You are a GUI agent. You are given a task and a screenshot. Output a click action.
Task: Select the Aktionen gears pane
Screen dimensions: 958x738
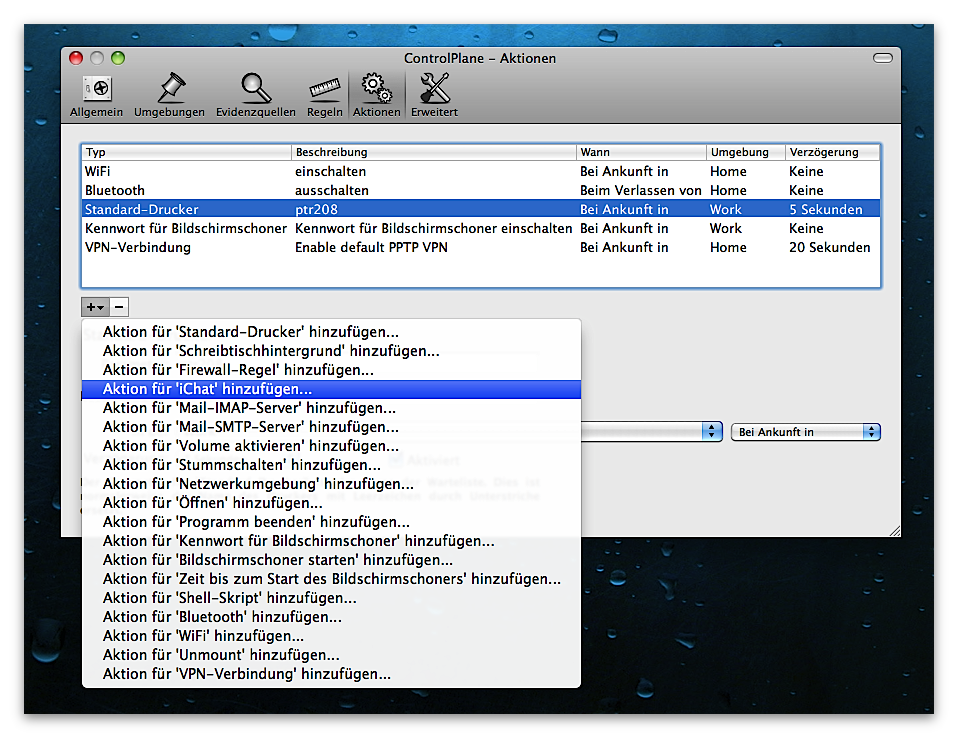pyautogui.click(x=376, y=96)
